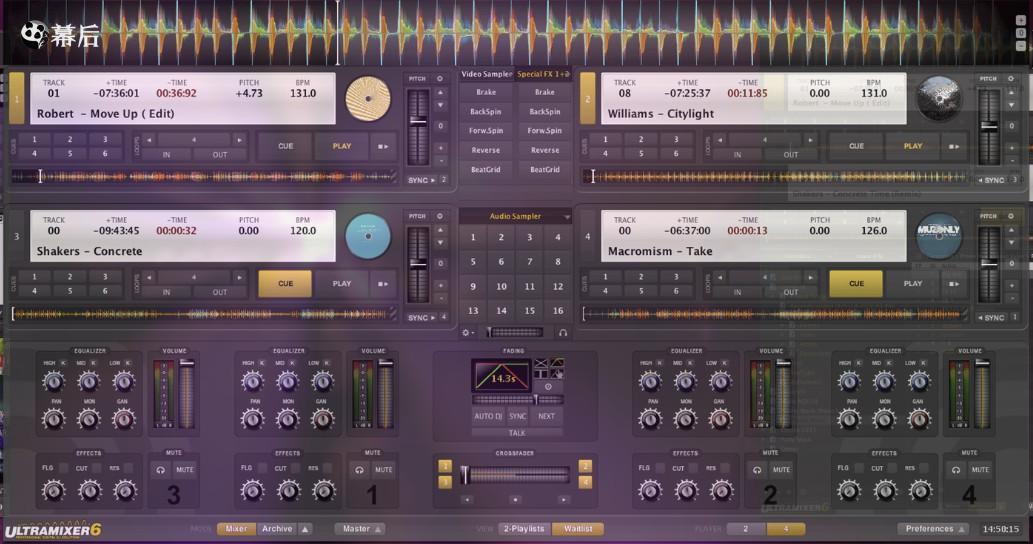Mute channel 3
1033x544 pixels.
point(184,470)
